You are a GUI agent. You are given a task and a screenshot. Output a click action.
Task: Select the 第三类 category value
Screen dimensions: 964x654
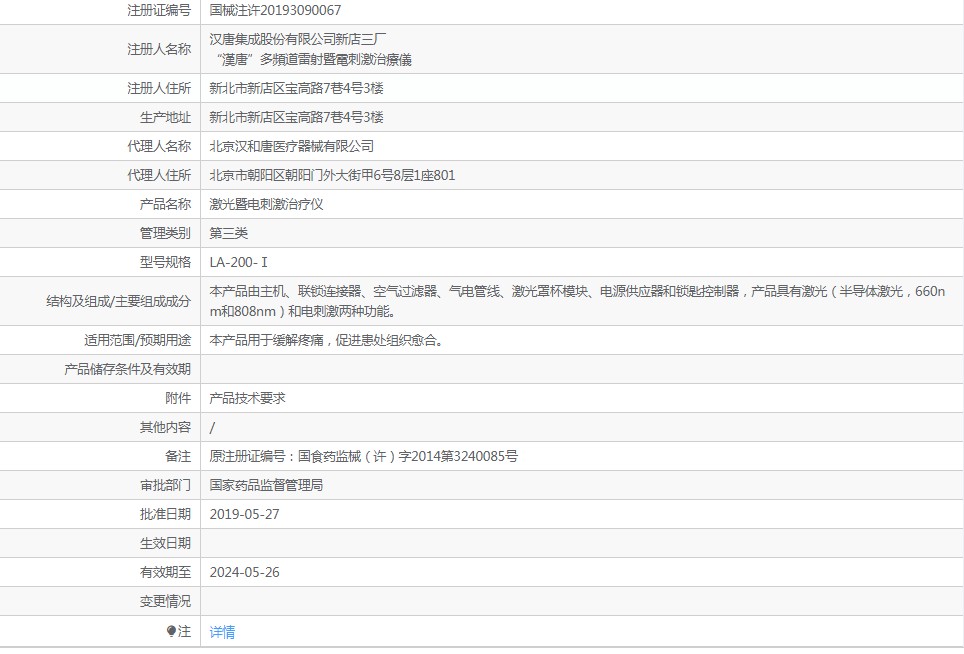coord(229,233)
